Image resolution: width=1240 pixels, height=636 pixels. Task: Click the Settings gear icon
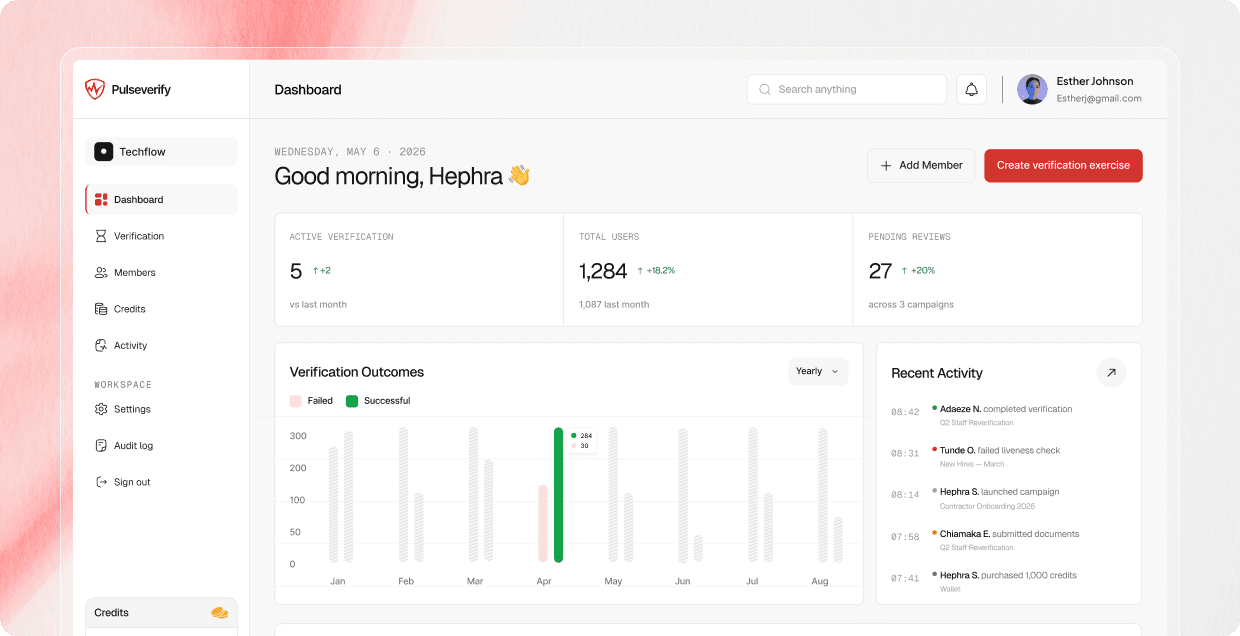point(101,409)
